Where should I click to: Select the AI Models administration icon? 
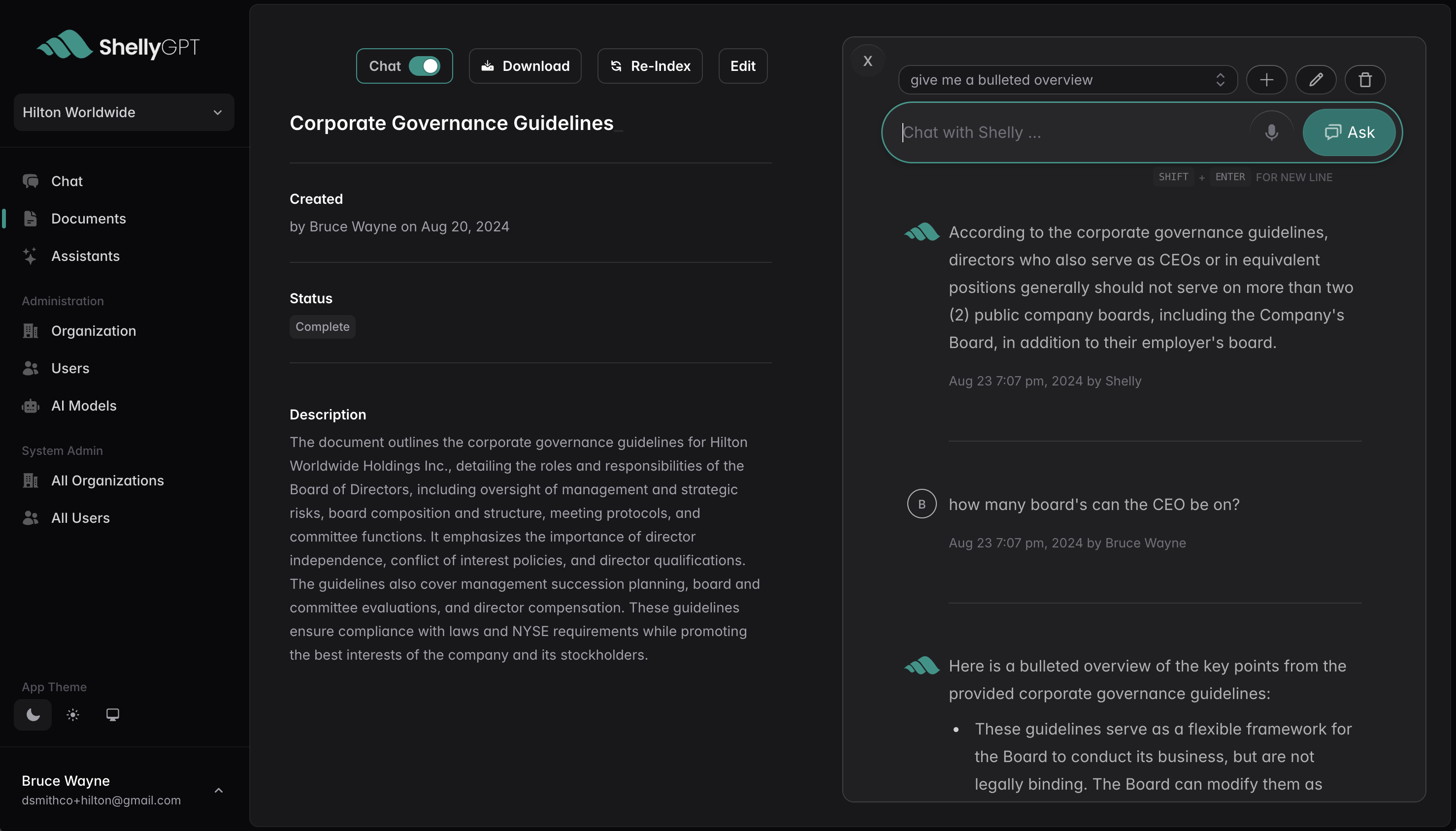point(30,406)
